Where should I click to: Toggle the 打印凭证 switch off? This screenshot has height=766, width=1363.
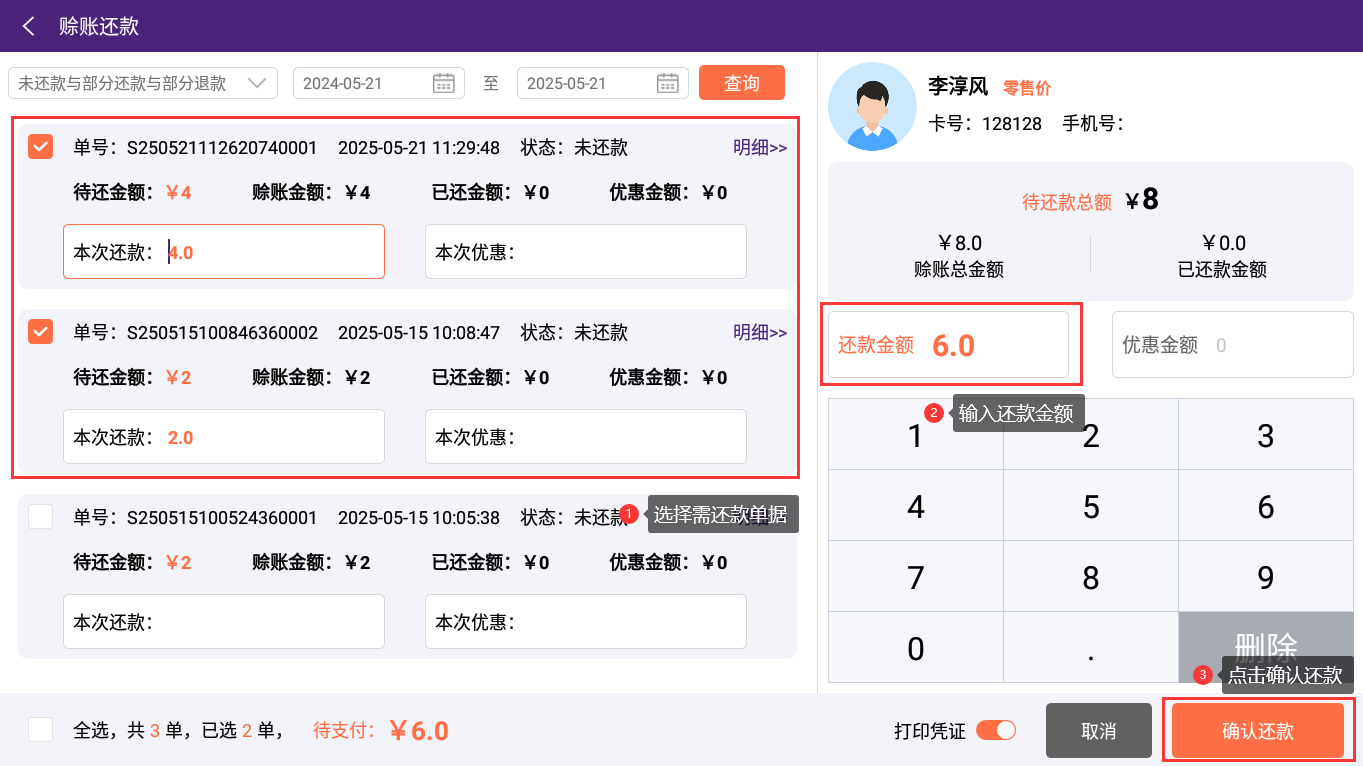click(x=995, y=730)
